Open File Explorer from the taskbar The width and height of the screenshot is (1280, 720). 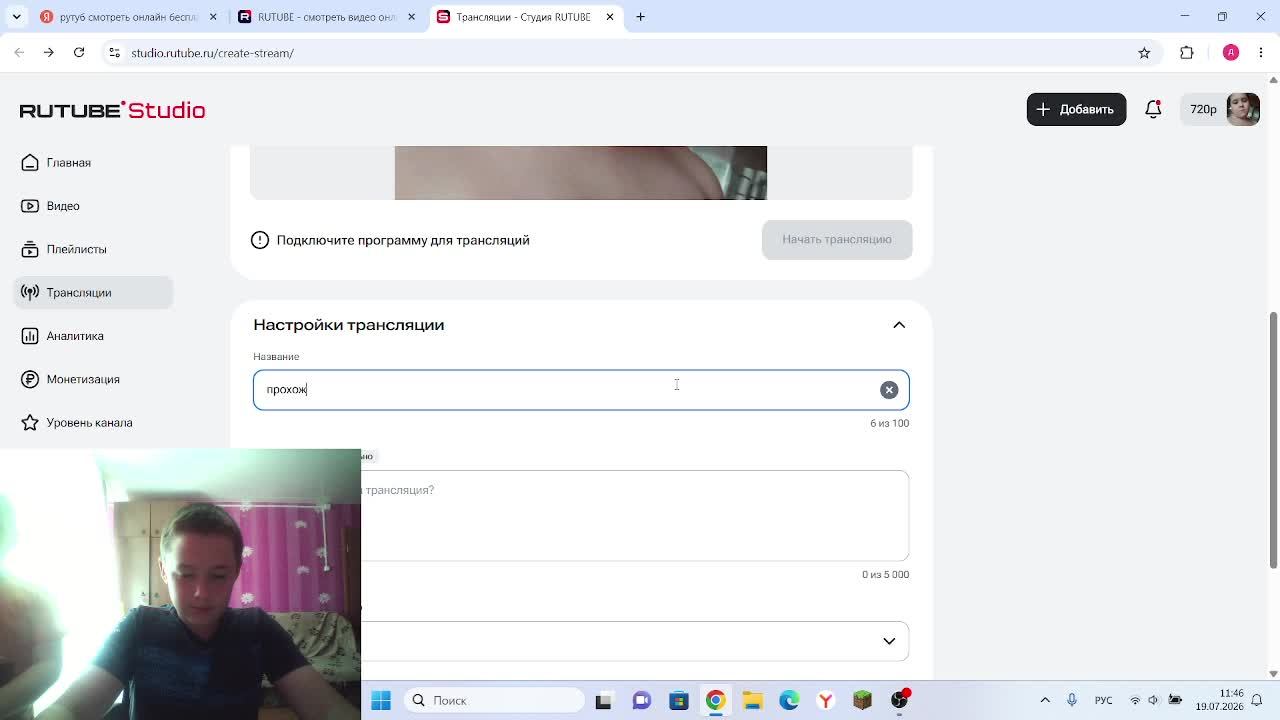pos(752,700)
